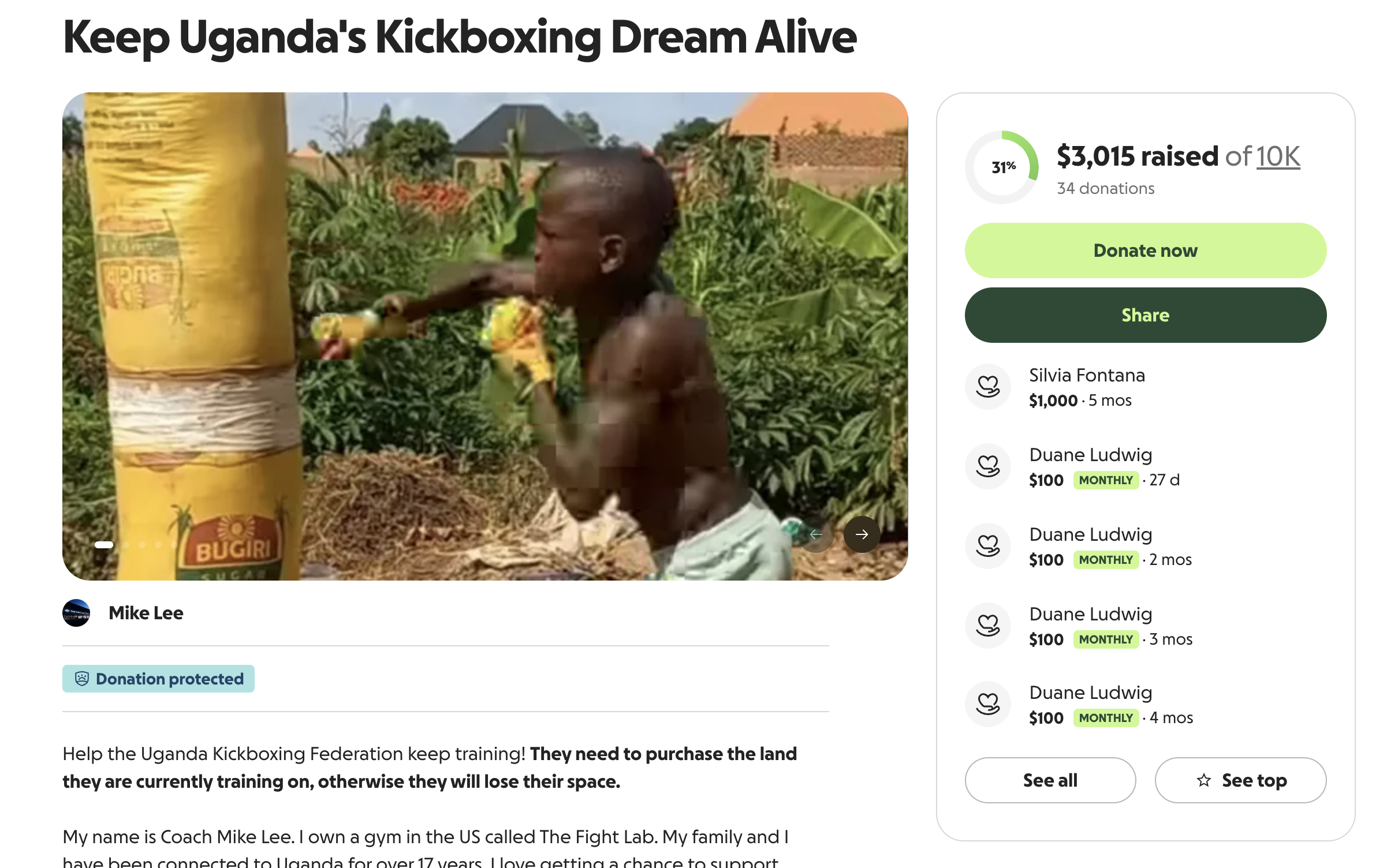Click the Donation protected badge

pyautogui.click(x=159, y=679)
